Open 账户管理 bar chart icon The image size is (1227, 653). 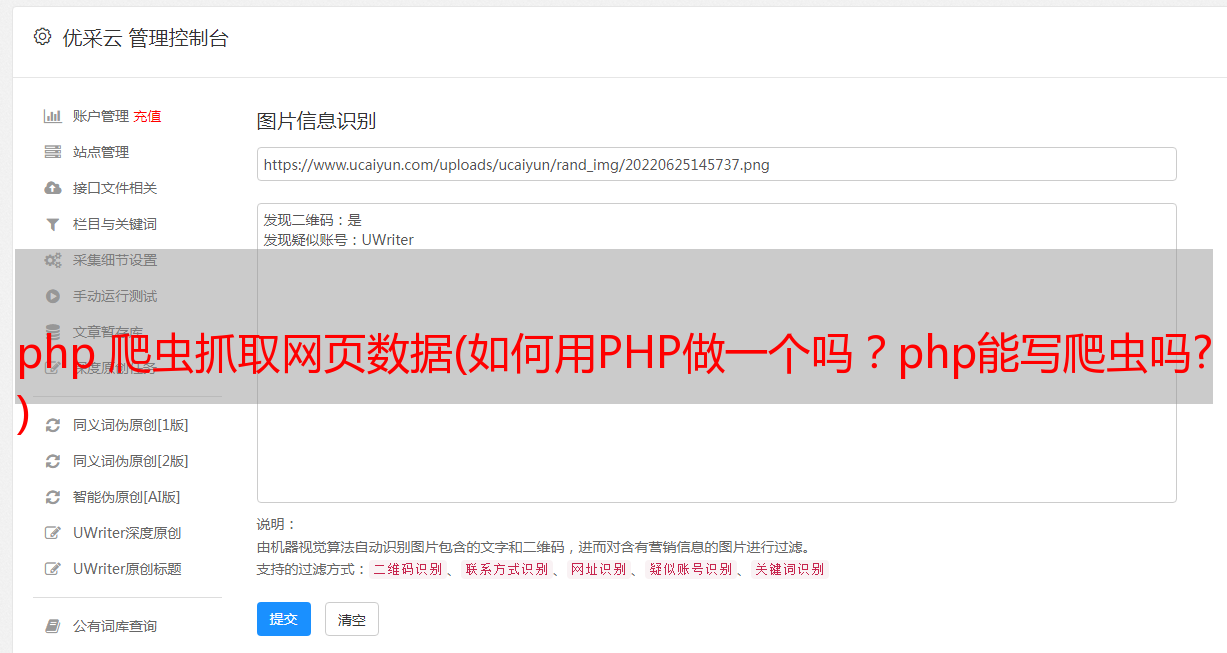click(x=53, y=116)
